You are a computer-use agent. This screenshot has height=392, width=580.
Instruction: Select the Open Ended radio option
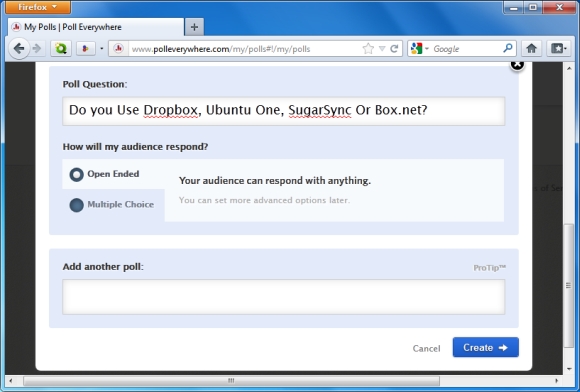coord(76,175)
